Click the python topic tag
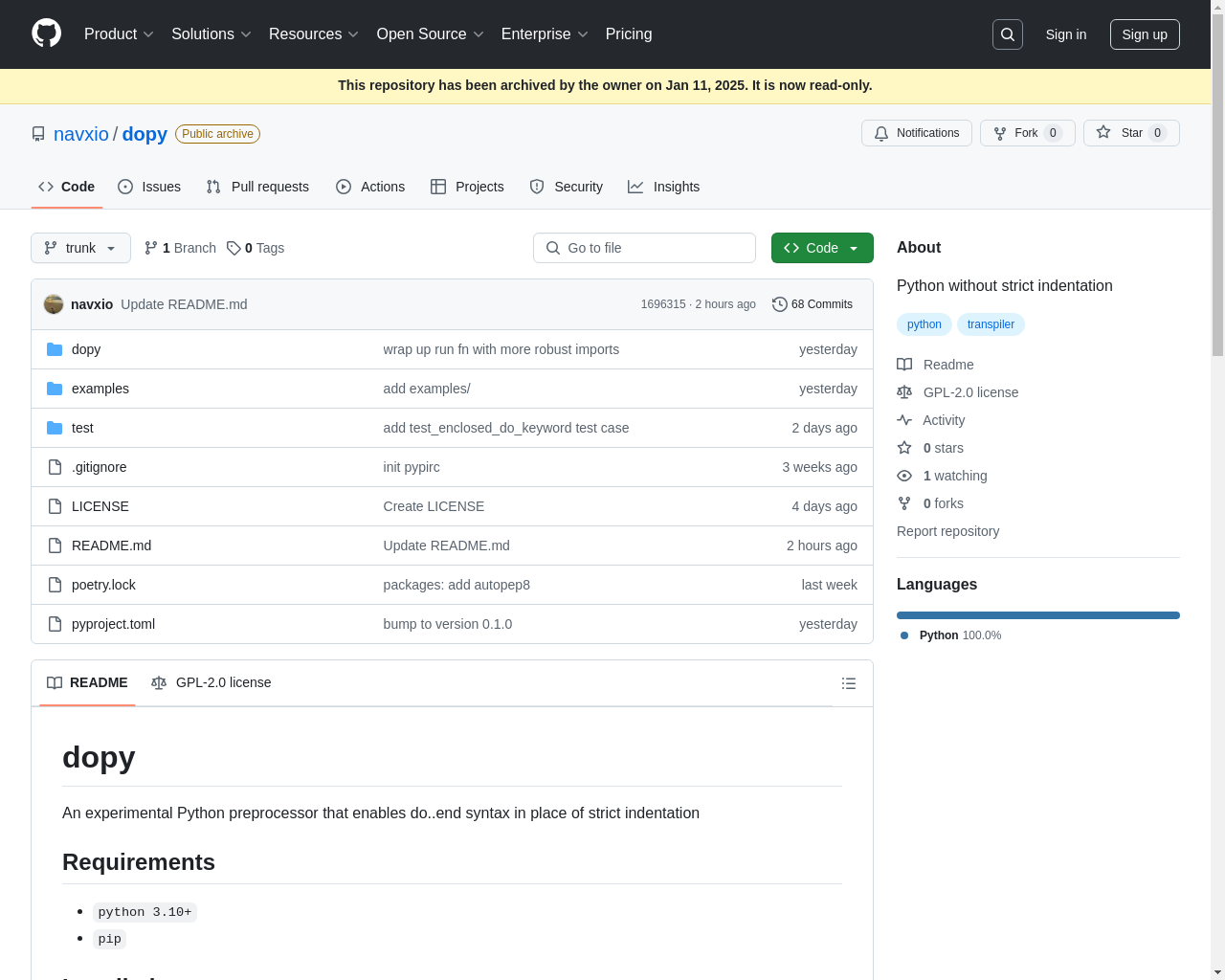The height and width of the screenshot is (980, 1225). pos(924,324)
